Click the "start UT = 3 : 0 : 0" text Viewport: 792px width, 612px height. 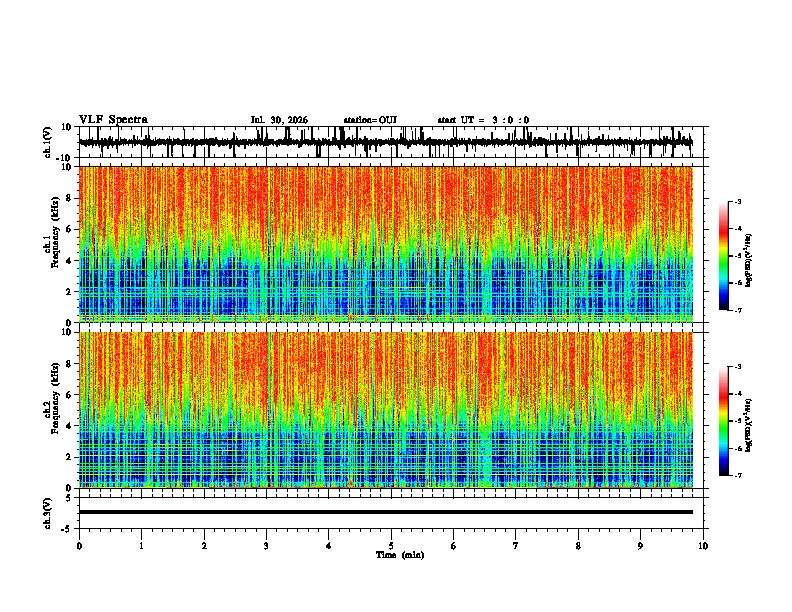pyautogui.click(x=483, y=120)
